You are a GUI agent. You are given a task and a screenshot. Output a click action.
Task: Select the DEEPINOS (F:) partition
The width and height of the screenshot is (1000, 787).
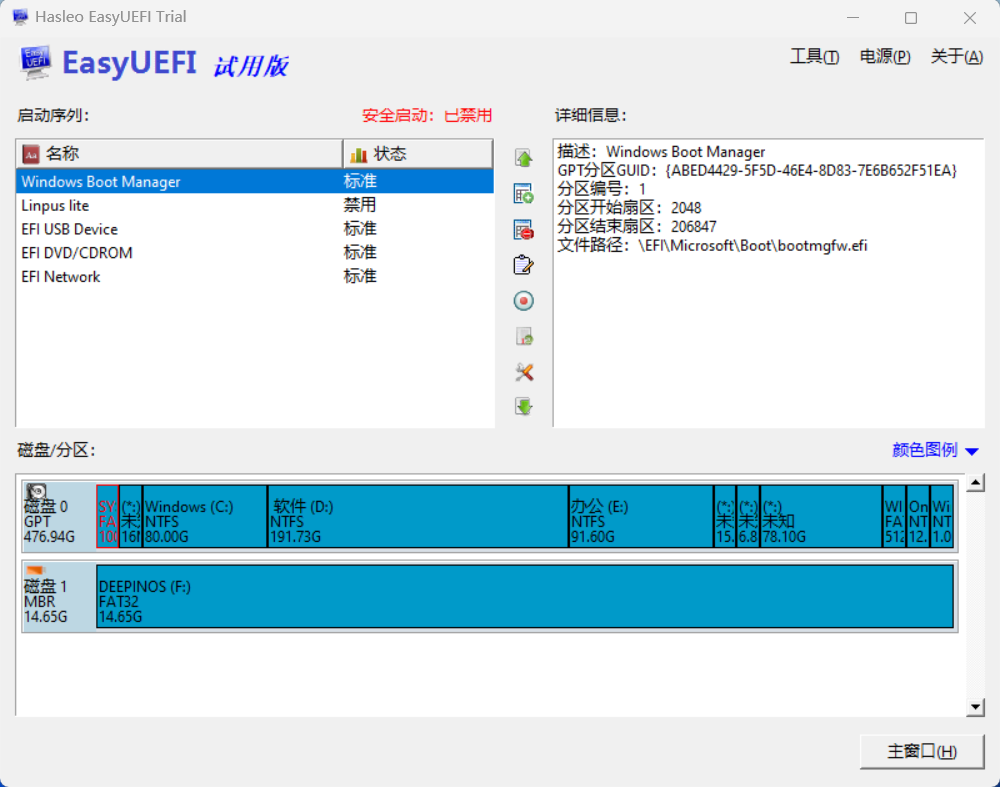click(x=525, y=596)
